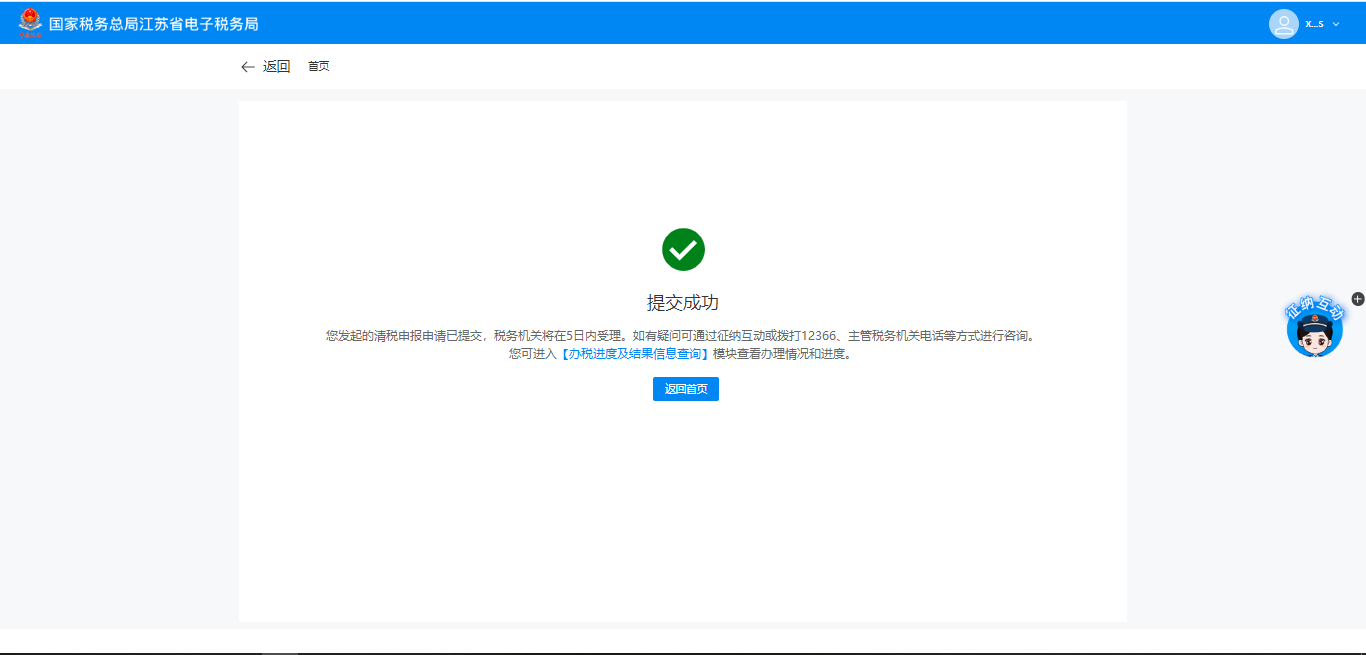Click the left back arrow icon
The width and height of the screenshot is (1366, 655).
[x=248, y=67]
